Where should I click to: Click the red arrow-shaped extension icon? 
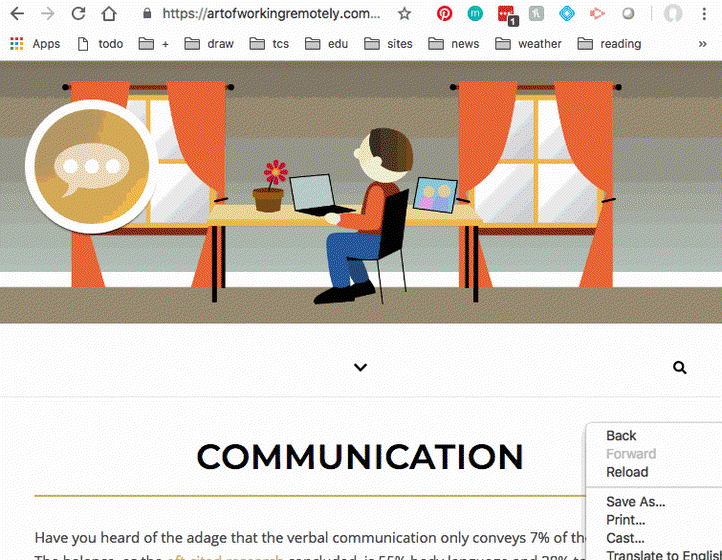[x=597, y=14]
